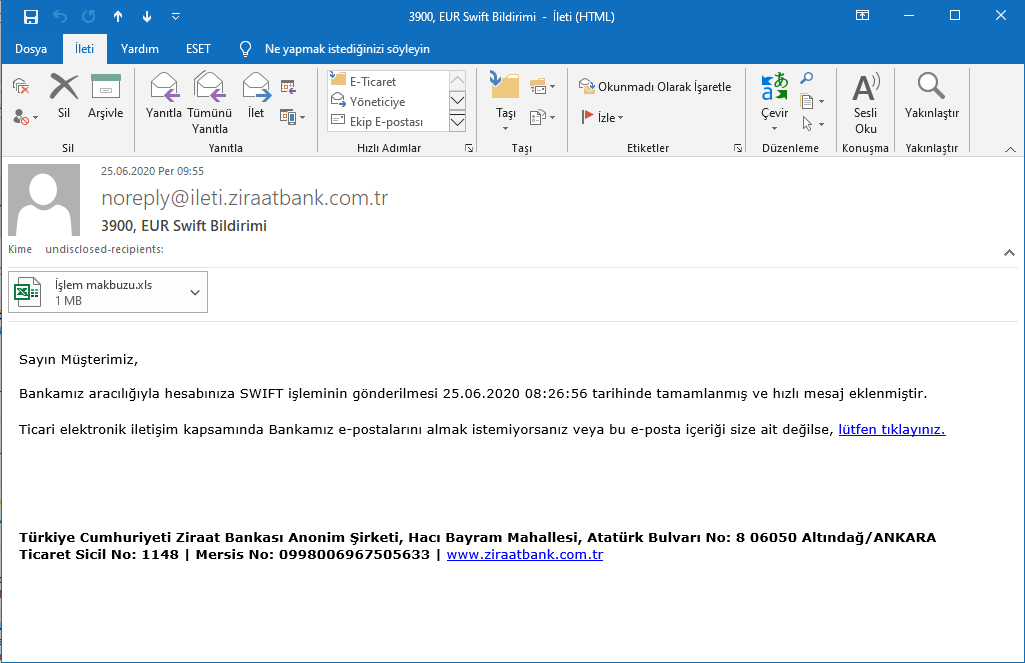
Task: Click the 'lütfen tıklayınız.' link
Action: coord(892,430)
